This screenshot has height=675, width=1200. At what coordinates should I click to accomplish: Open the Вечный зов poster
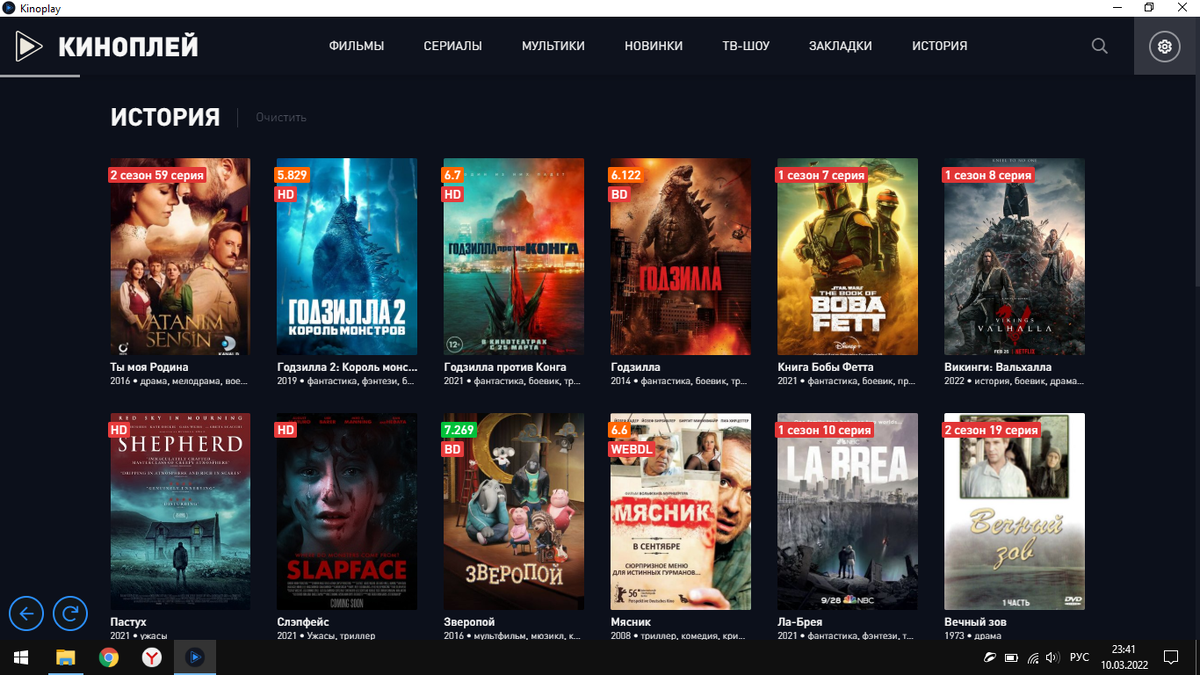pyautogui.click(x=1014, y=511)
